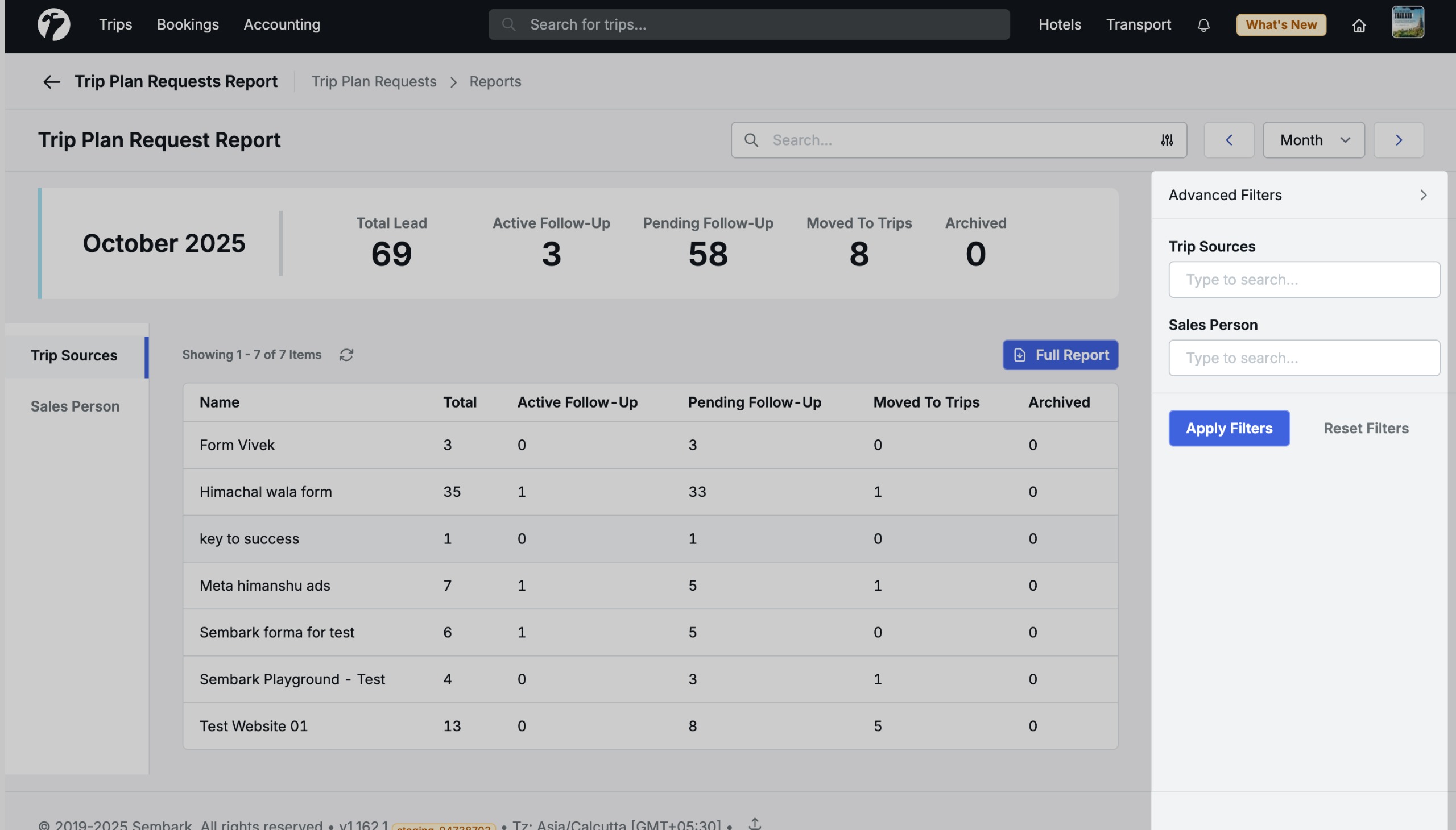Open the filter options icon in the report search bar
The height and width of the screenshot is (830, 1456).
pyautogui.click(x=1166, y=140)
